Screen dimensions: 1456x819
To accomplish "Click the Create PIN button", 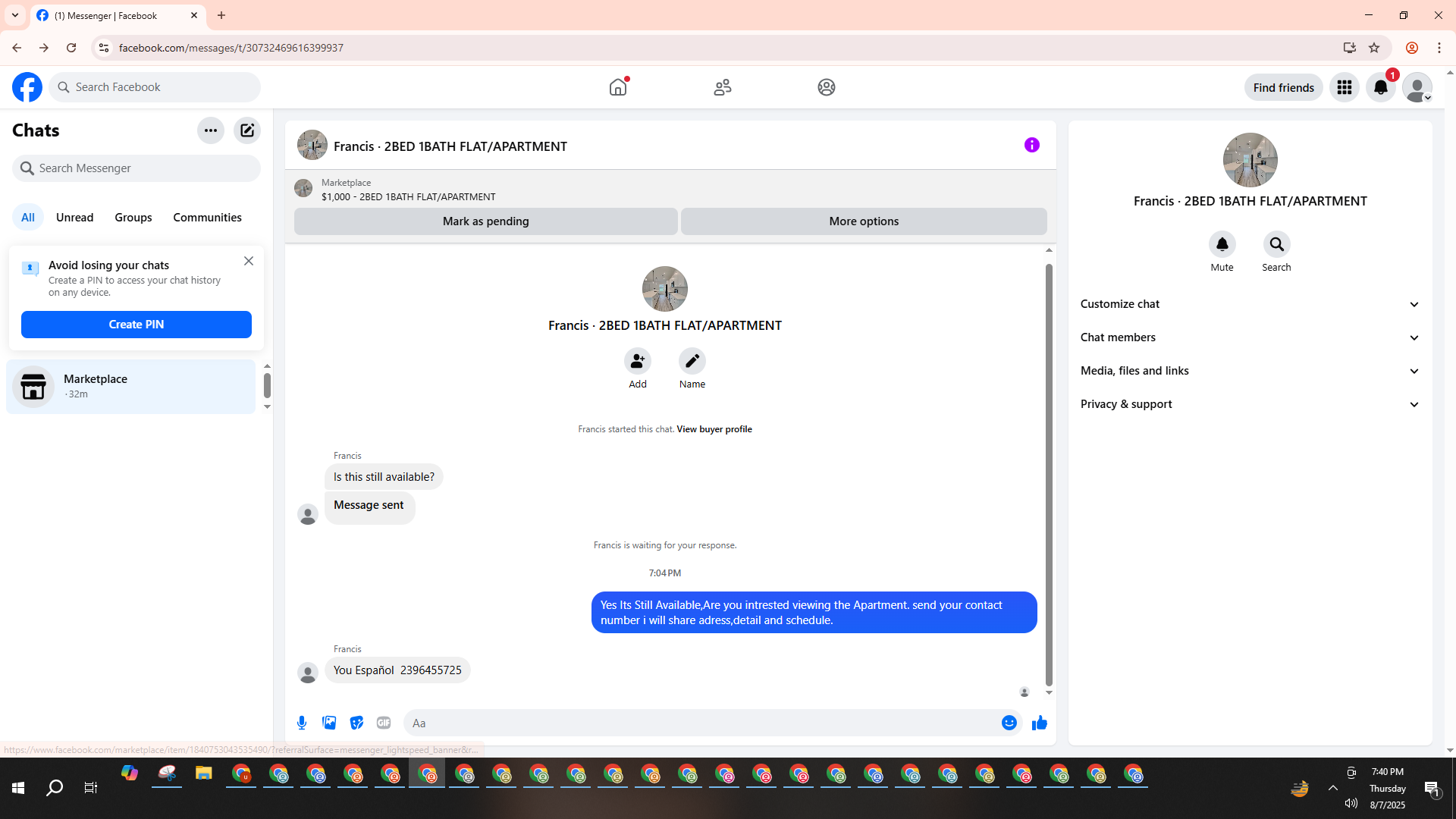I will point(136,325).
